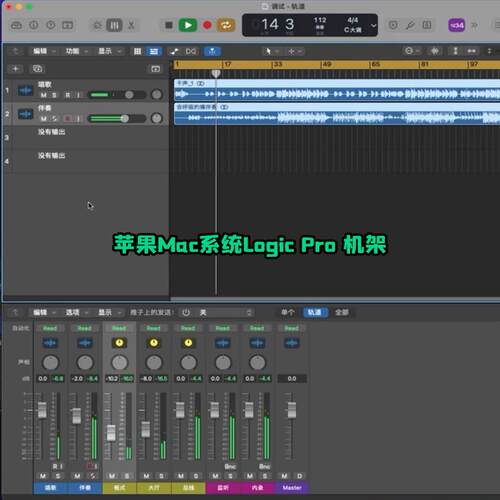Screen dimensions: 500x500
Task: Click ruler marker at bar 33
Action: coord(276,64)
